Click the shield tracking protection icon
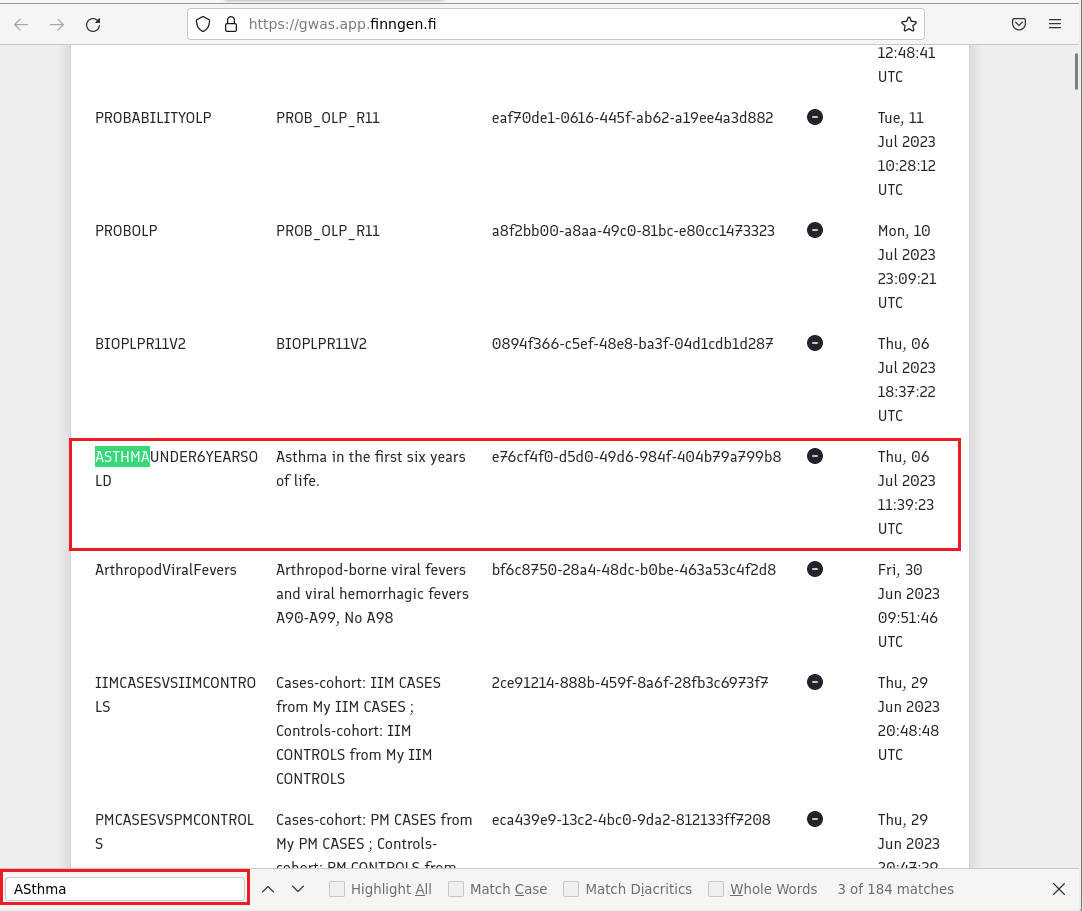 tap(204, 24)
